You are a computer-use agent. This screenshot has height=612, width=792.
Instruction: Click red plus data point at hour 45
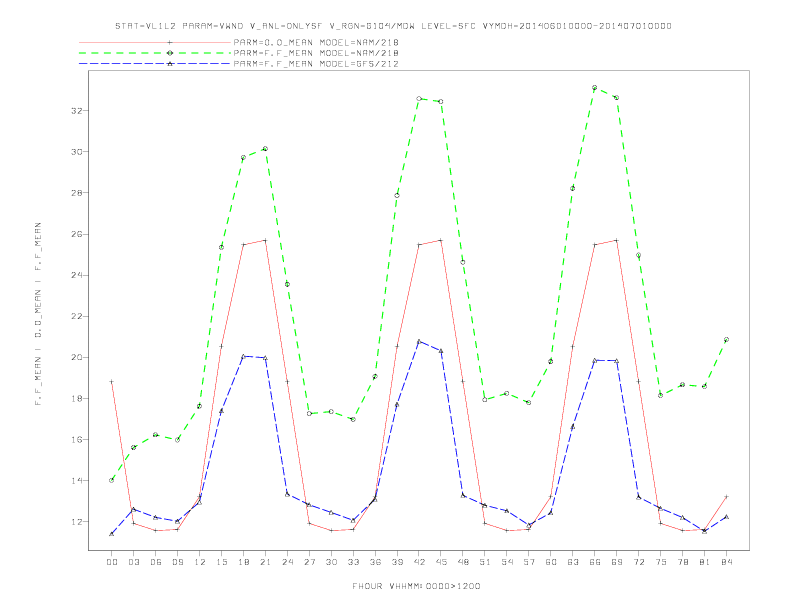tap(441, 240)
